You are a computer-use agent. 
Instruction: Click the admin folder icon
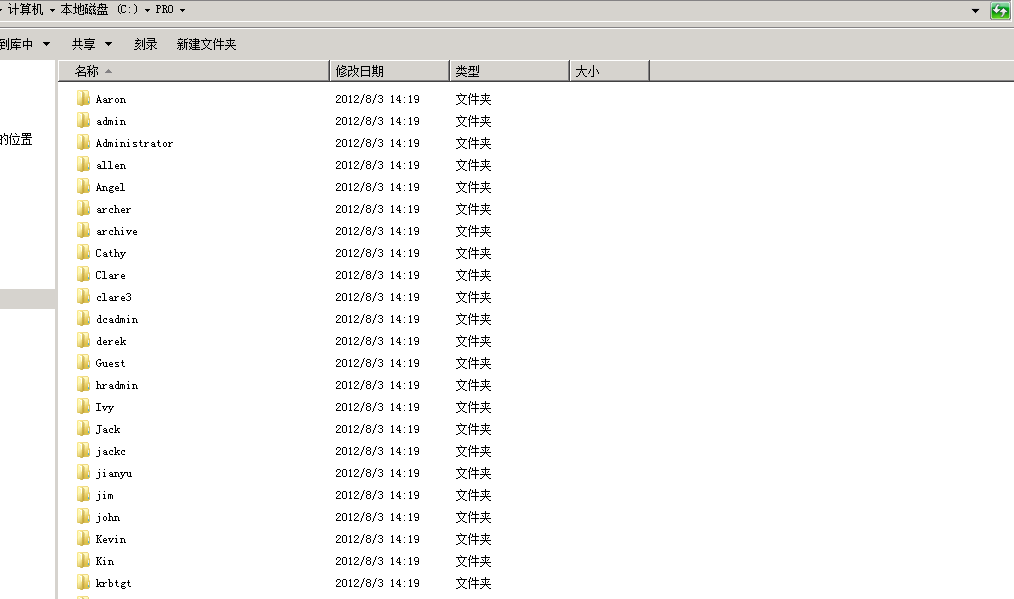83,120
